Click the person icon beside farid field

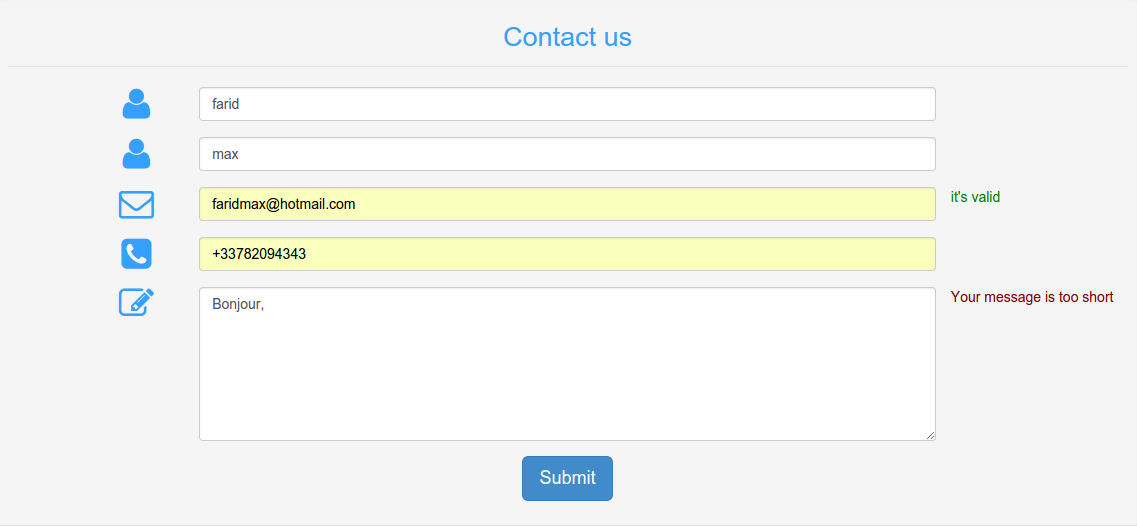point(136,104)
